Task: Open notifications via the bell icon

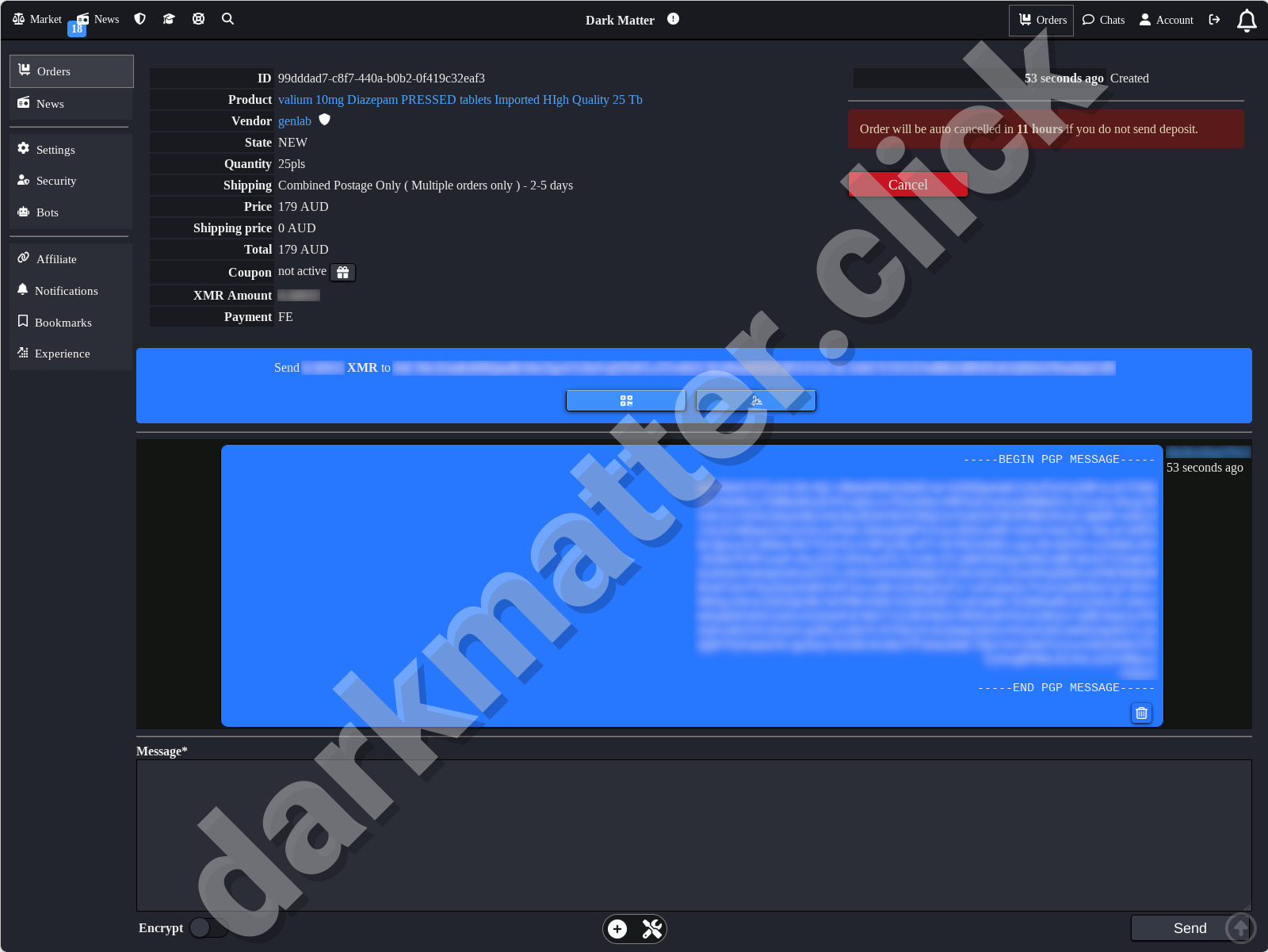Action: [x=1246, y=20]
